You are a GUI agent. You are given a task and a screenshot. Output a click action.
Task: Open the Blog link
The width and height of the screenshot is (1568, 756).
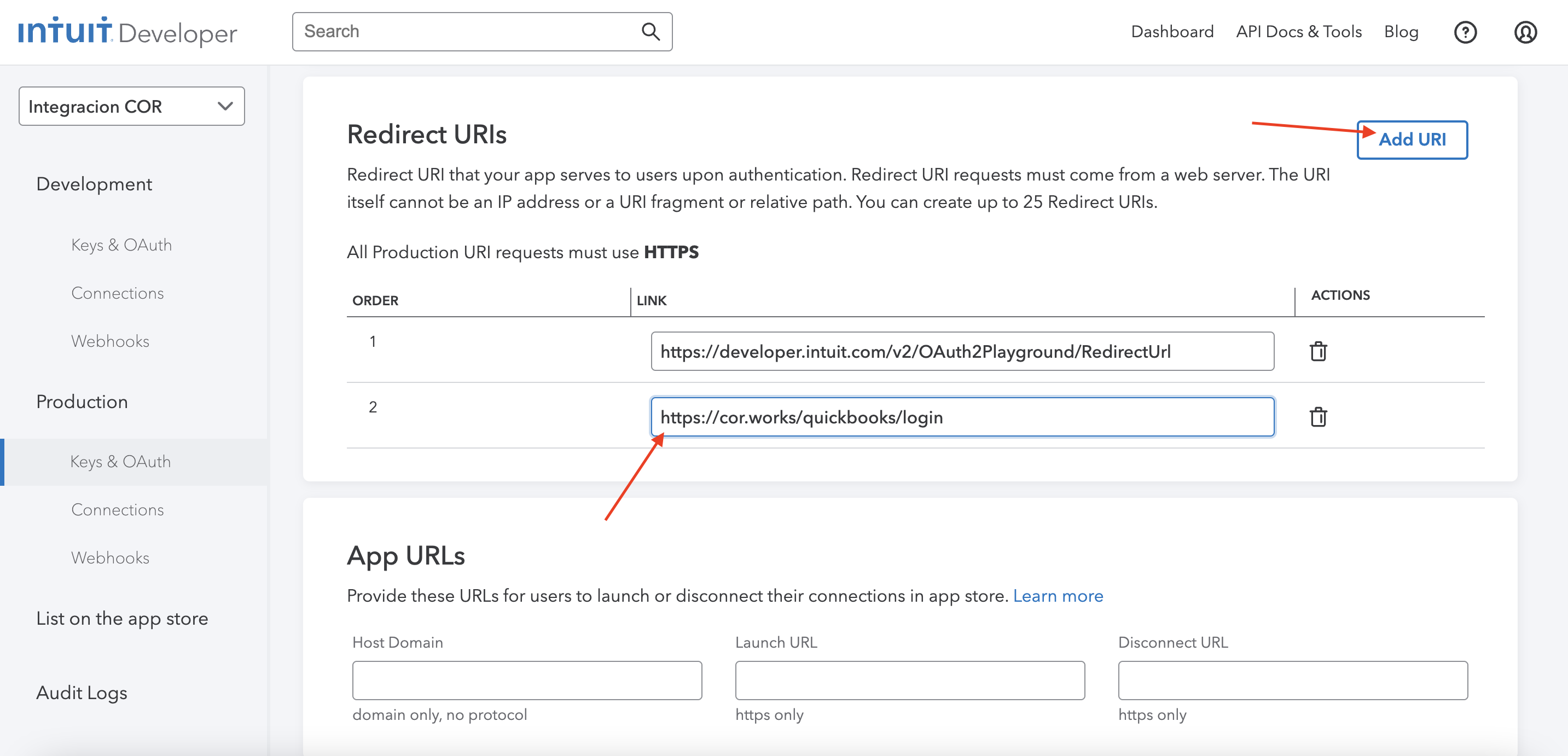1401,32
